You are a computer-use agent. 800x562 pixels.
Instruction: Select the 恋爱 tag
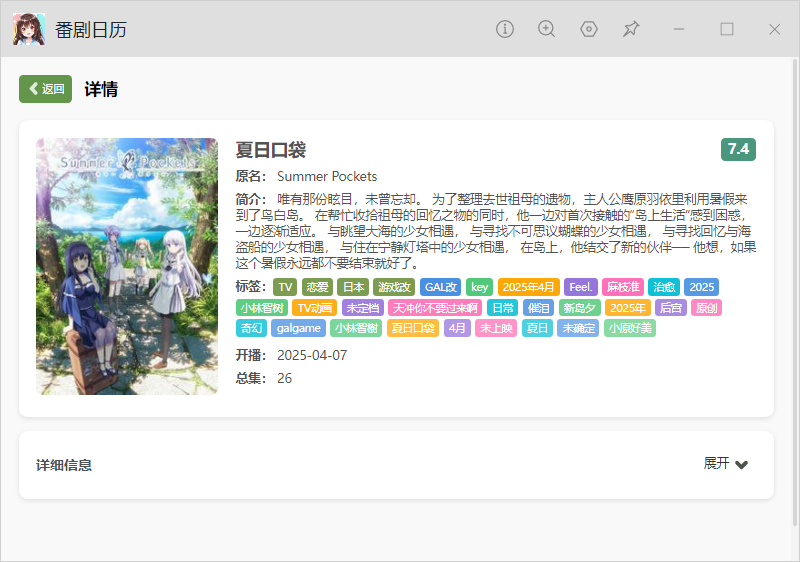click(317, 287)
